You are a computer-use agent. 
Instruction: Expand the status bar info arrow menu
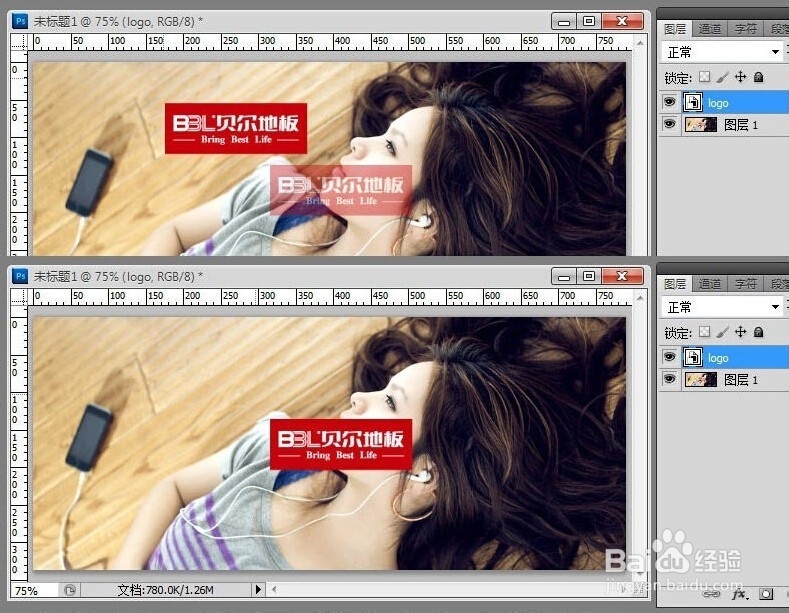tap(258, 589)
